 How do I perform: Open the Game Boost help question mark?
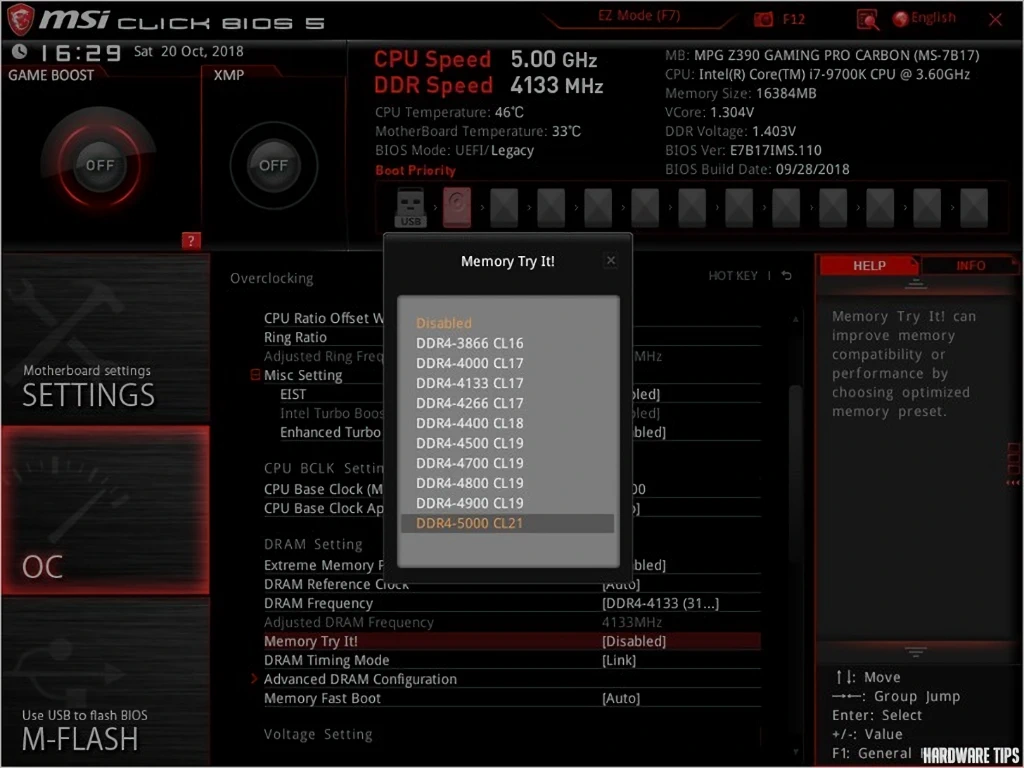pos(191,241)
